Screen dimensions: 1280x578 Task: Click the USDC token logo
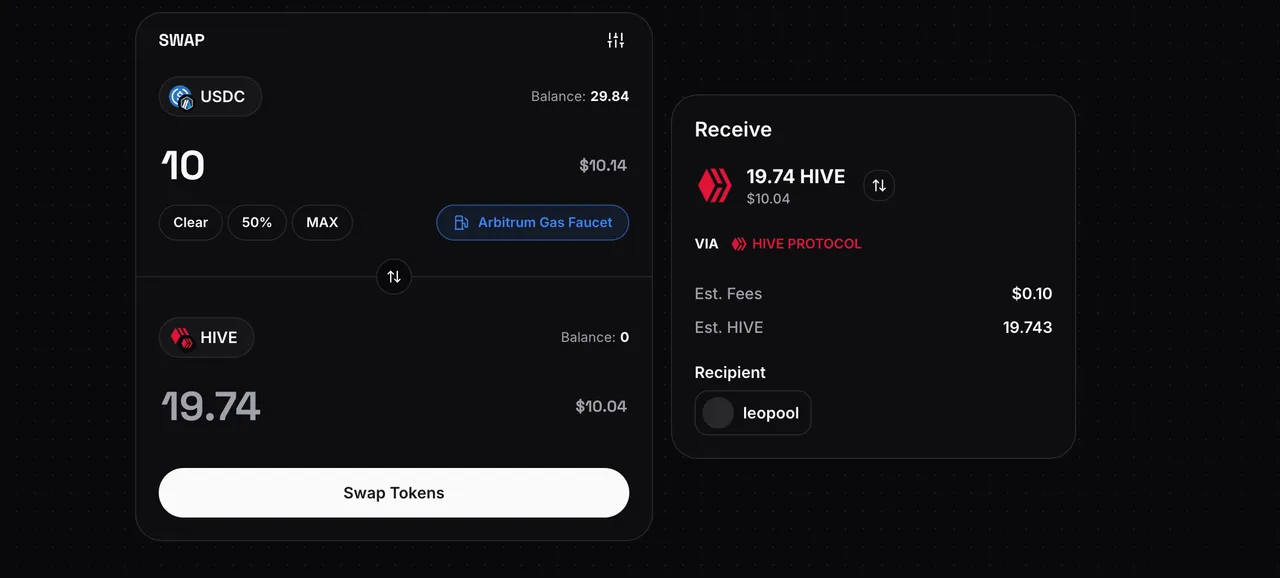coord(181,97)
